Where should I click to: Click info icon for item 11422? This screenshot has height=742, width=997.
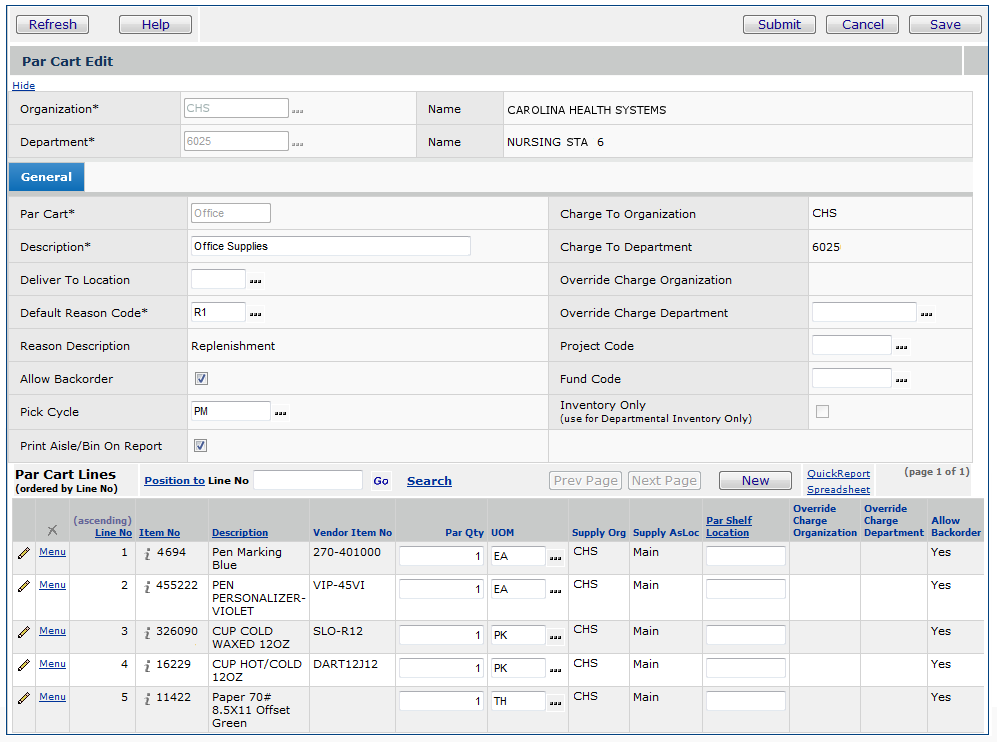coord(147,698)
